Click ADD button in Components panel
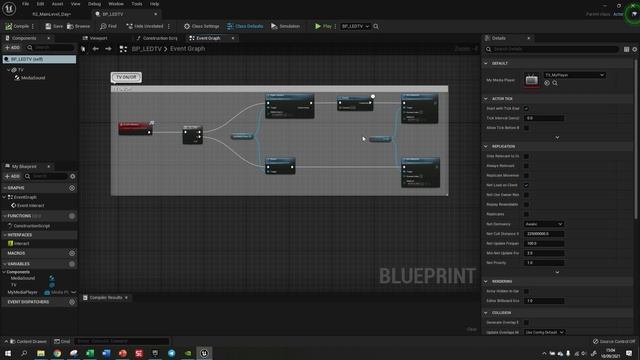 click(x=12, y=48)
